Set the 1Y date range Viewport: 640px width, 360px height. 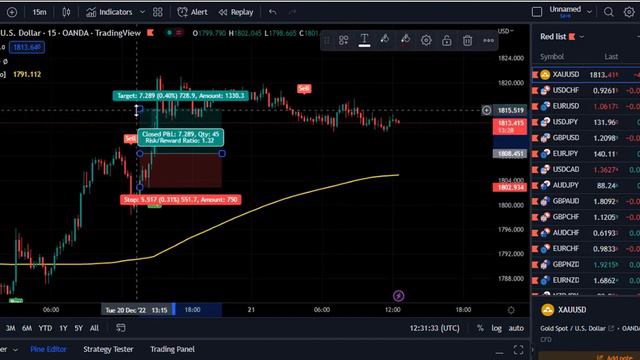tap(63, 328)
